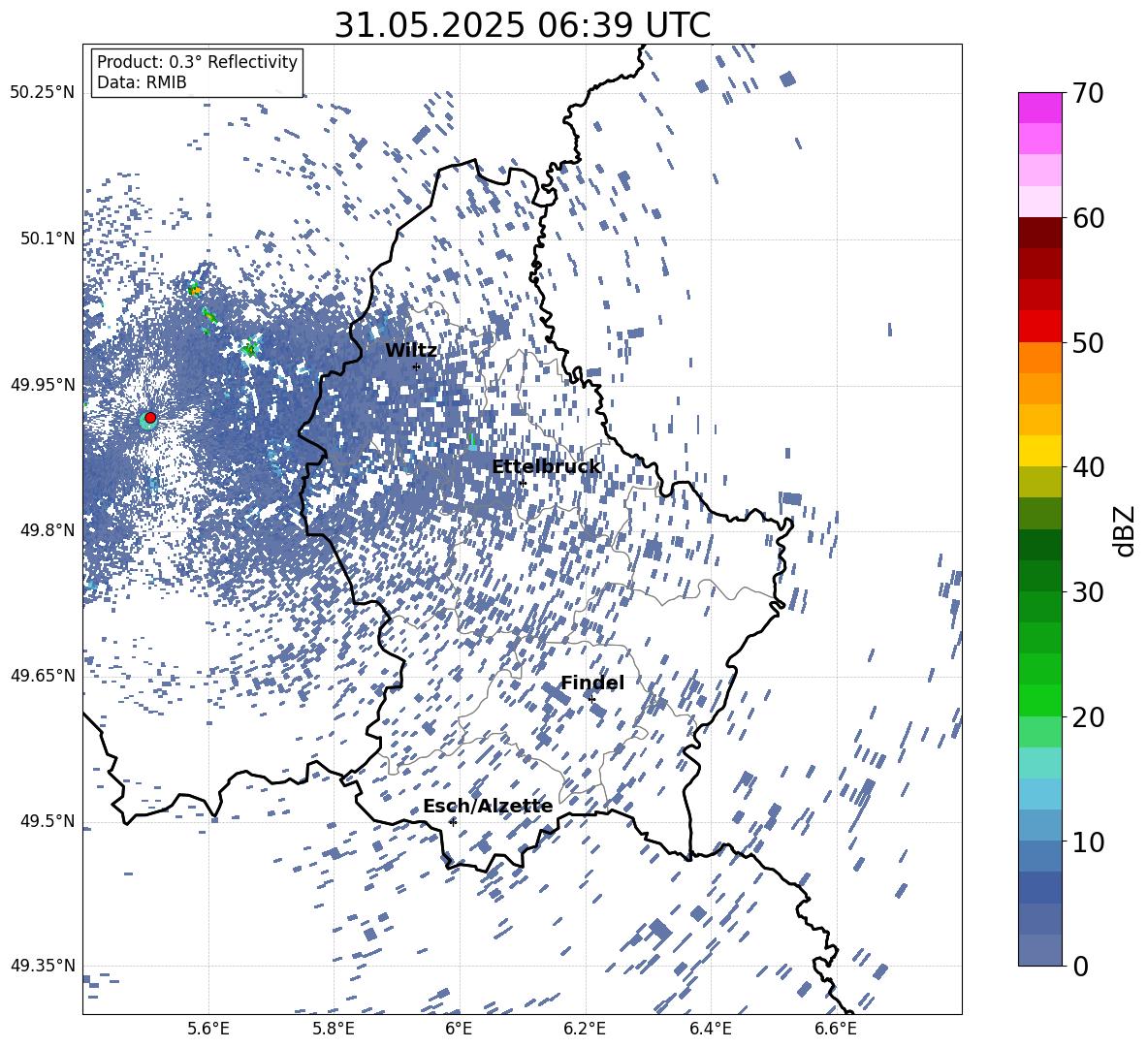Click the 6.2°E longitude tick label

pos(585,1029)
